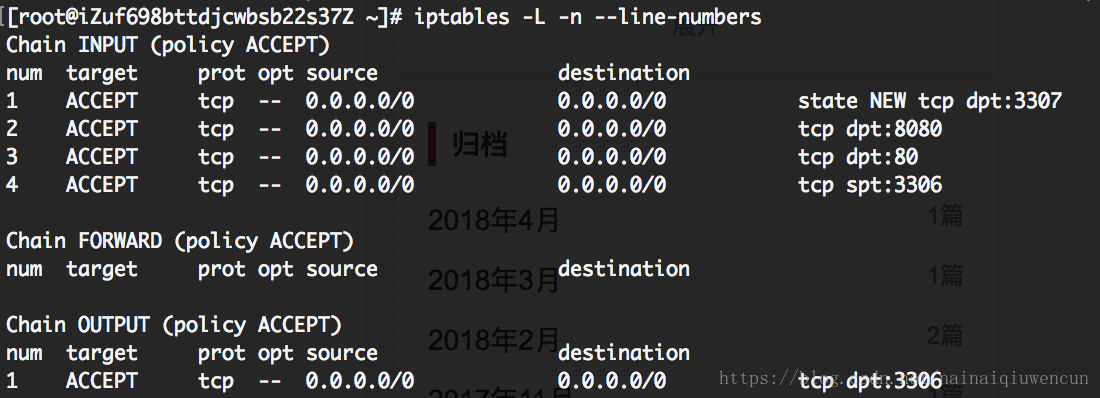Image resolution: width=1100 pixels, height=398 pixels.
Task: Click the 'prot' header under Chain OUTPUT
Action: pyautogui.click(x=222, y=354)
